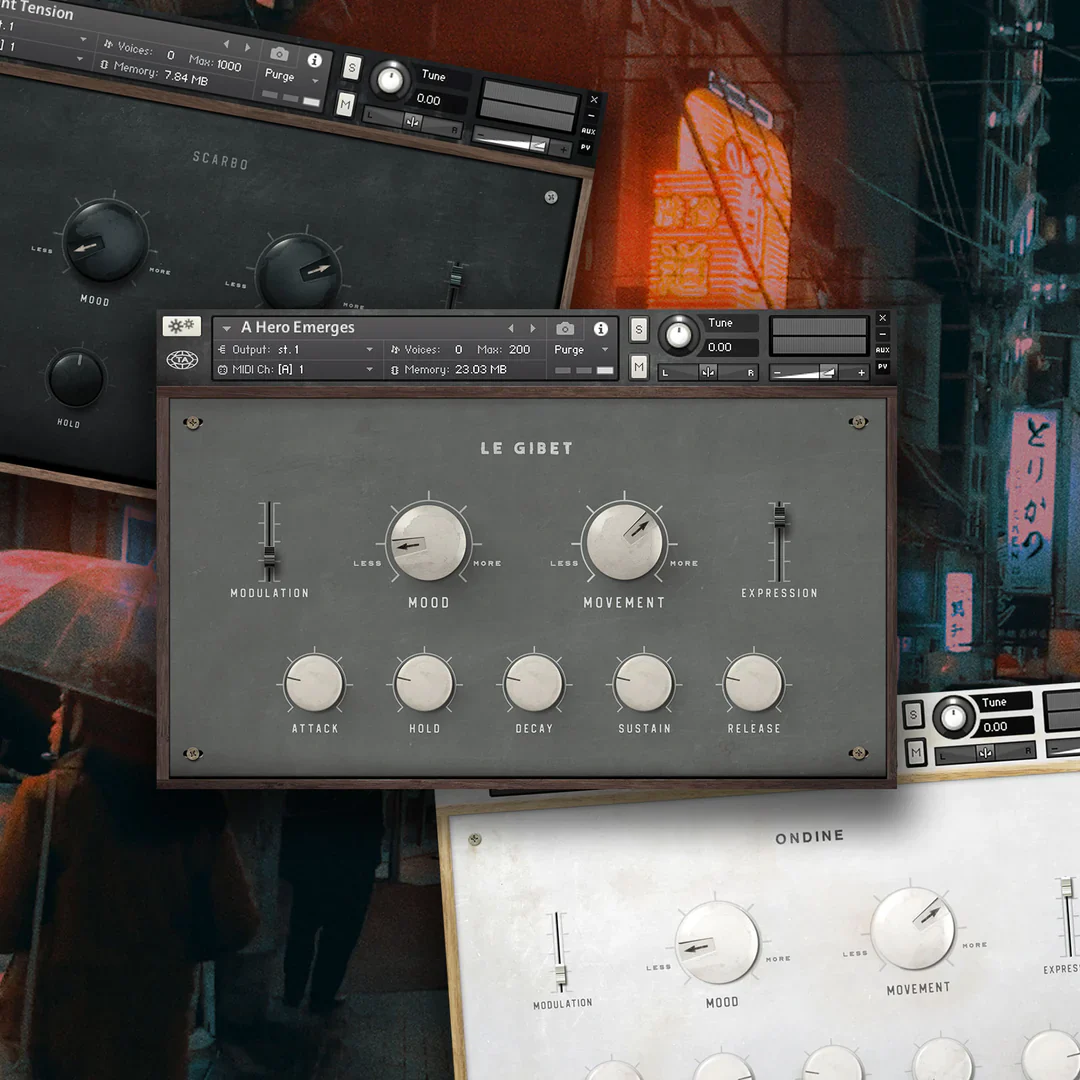Viewport: 1080px width, 1080px height.
Task: Solo the A Hero Emerges instrument
Action: tap(638, 330)
